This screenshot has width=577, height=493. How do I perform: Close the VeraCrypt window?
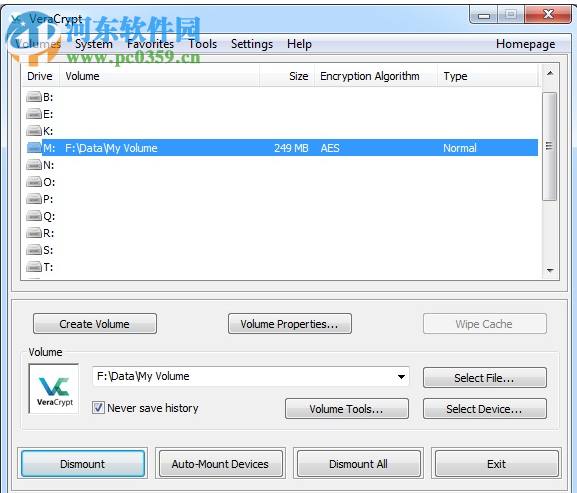point(548,15)
